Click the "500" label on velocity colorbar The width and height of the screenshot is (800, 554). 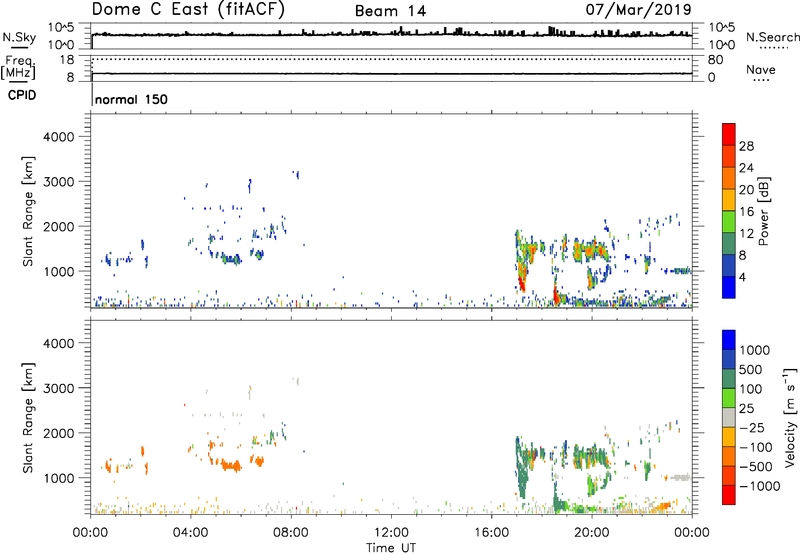coord(751,370)
